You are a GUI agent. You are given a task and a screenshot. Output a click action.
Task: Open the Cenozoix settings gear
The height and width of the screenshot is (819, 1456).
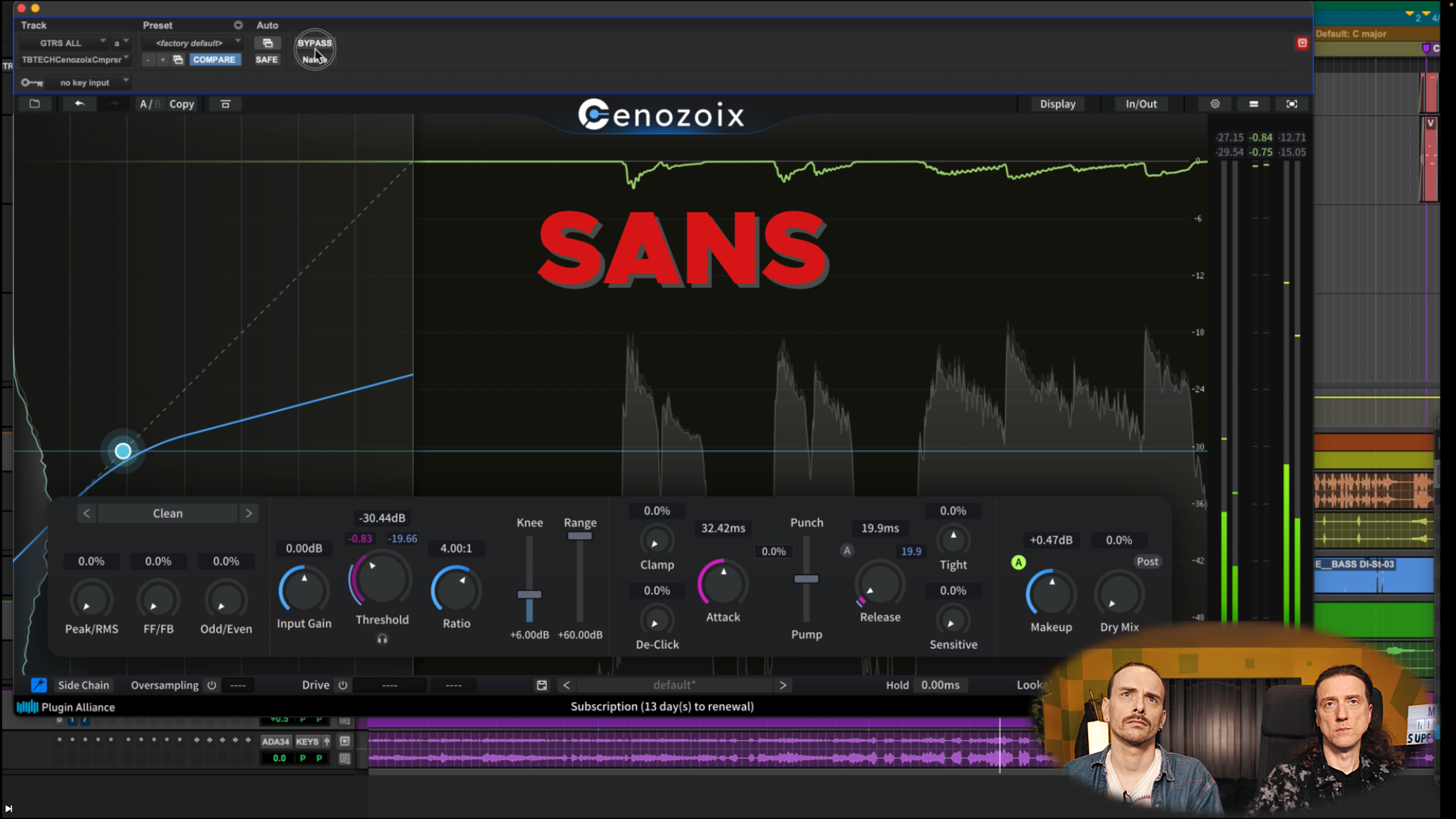[x=1215, y=103]
